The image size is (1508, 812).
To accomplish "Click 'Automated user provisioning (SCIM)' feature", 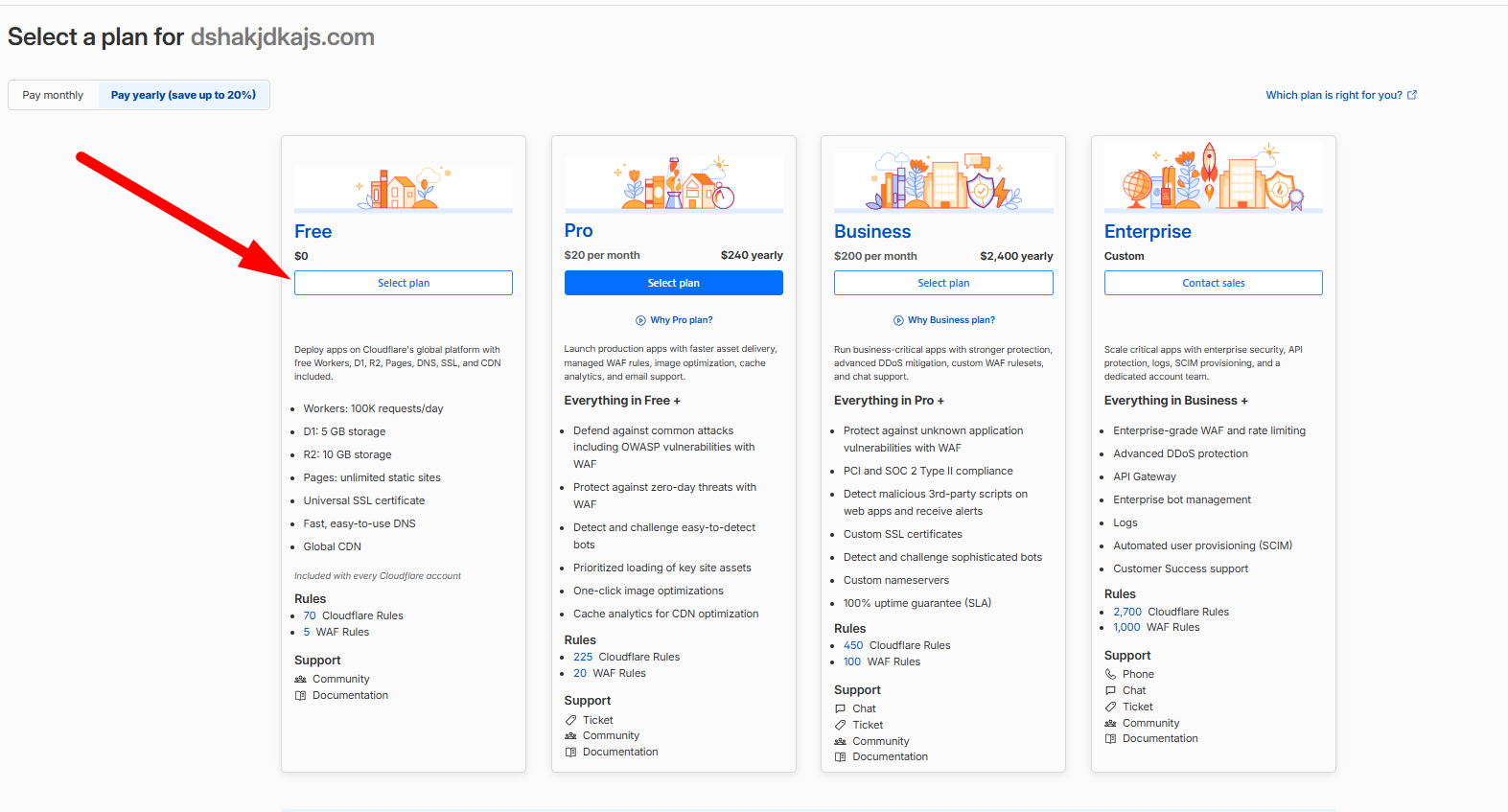I will 1203,546.
